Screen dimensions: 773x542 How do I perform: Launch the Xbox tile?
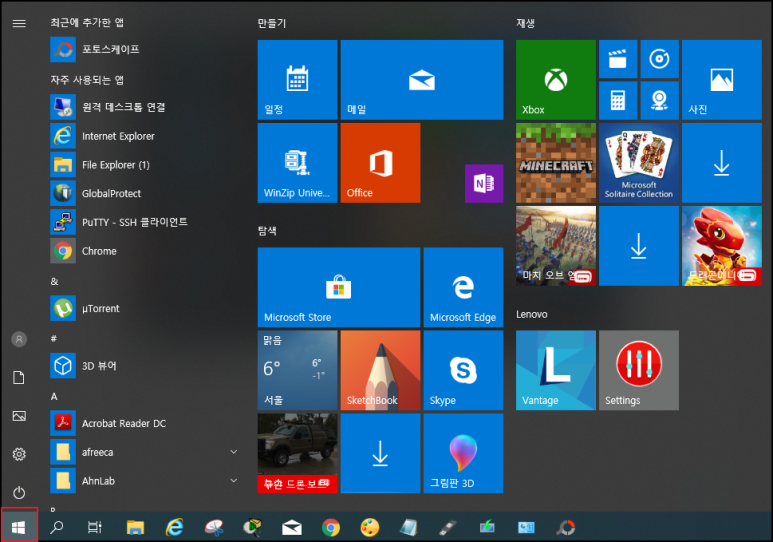(x=556, y=80)
